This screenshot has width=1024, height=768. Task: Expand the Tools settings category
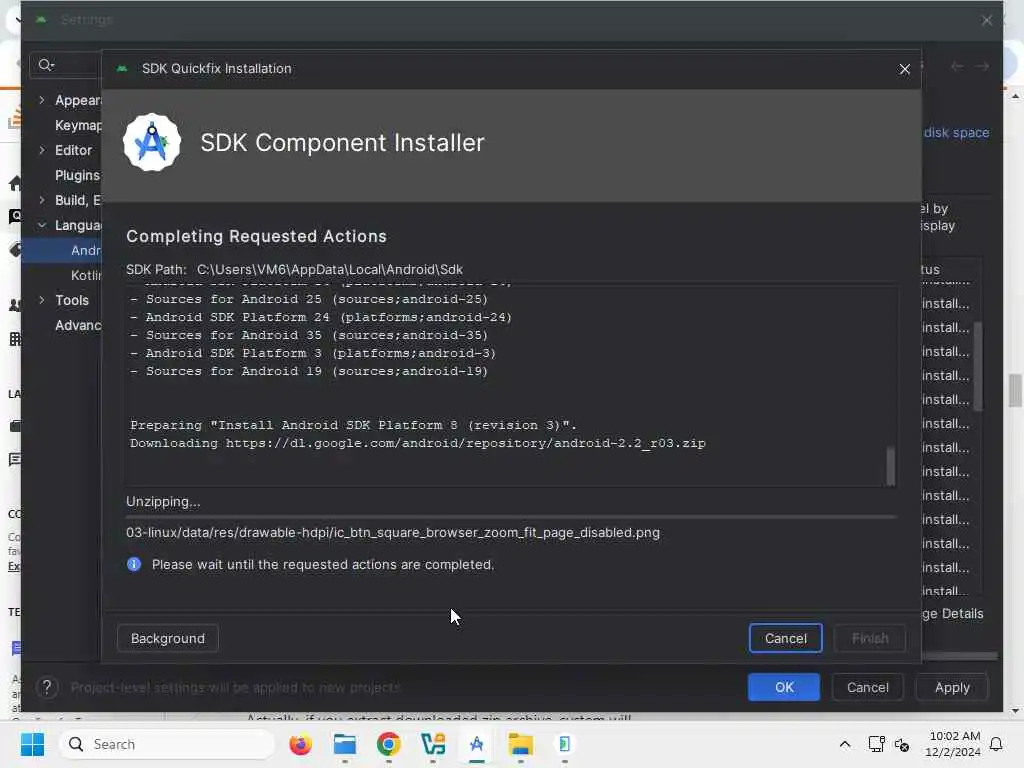tap(42, 300)
